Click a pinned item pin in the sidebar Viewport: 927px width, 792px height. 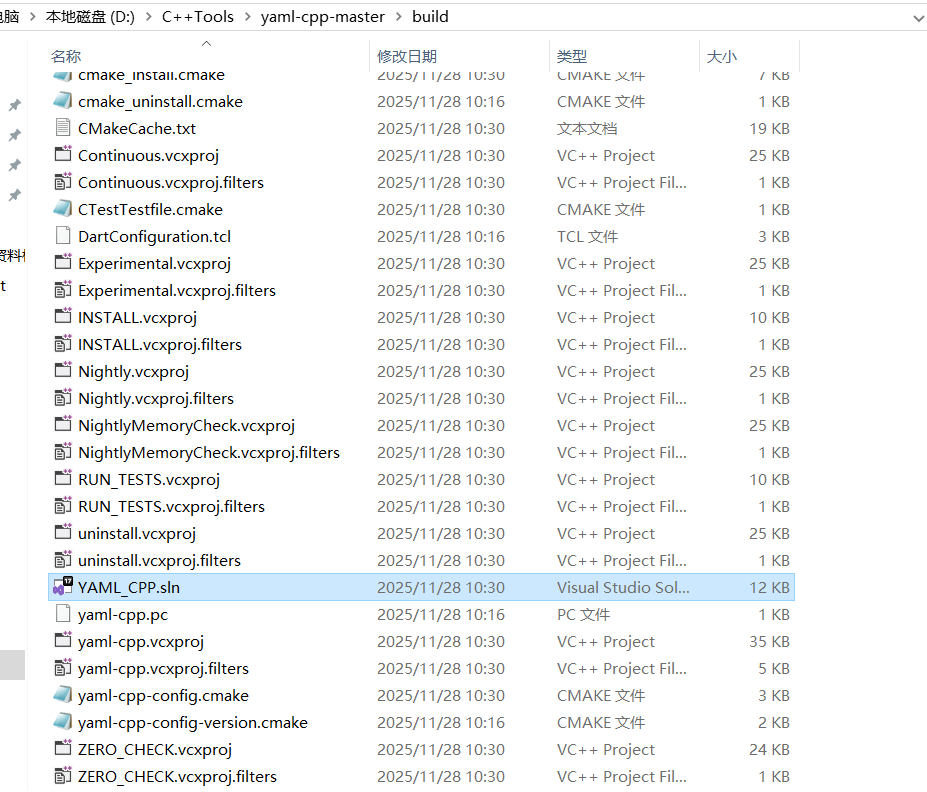13,103
